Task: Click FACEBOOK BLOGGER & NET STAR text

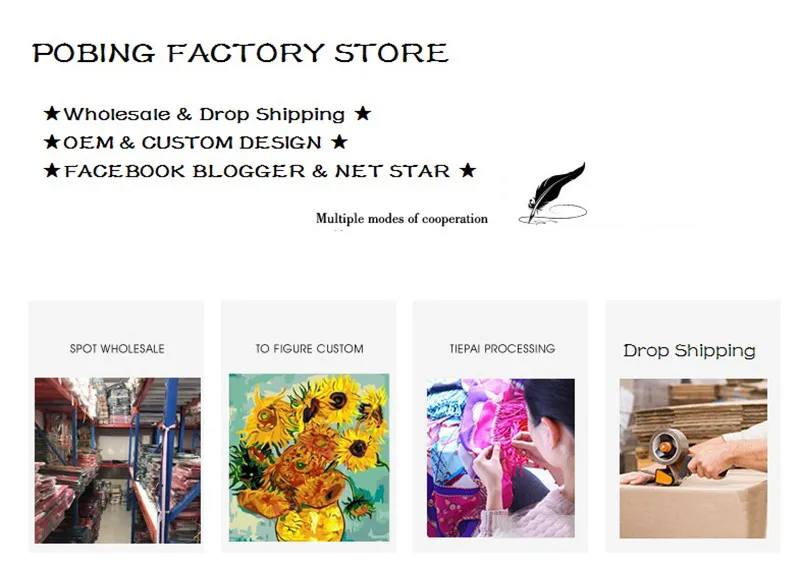Action: 257,171
